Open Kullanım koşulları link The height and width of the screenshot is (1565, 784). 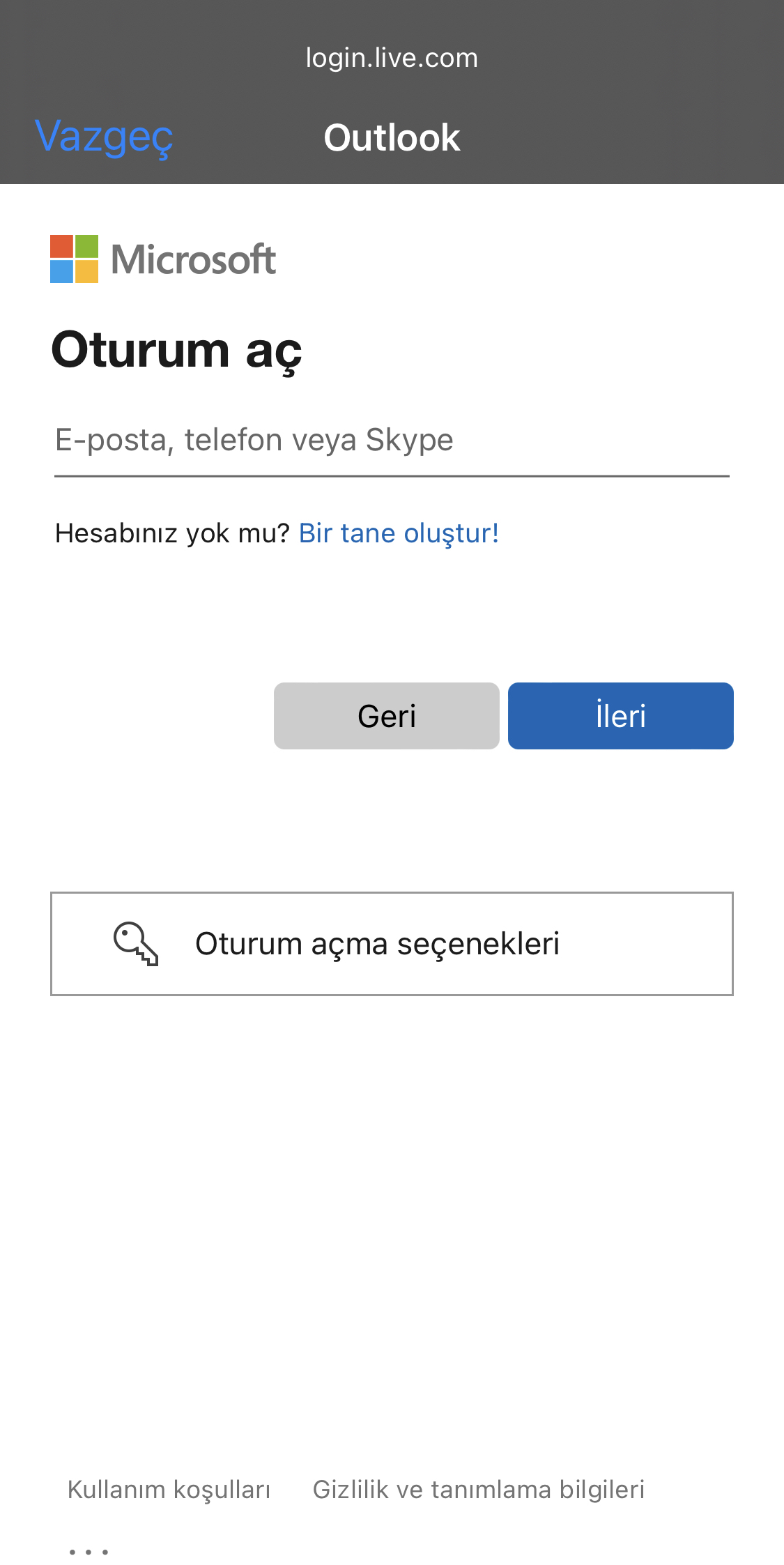[x=169, y=1490]
